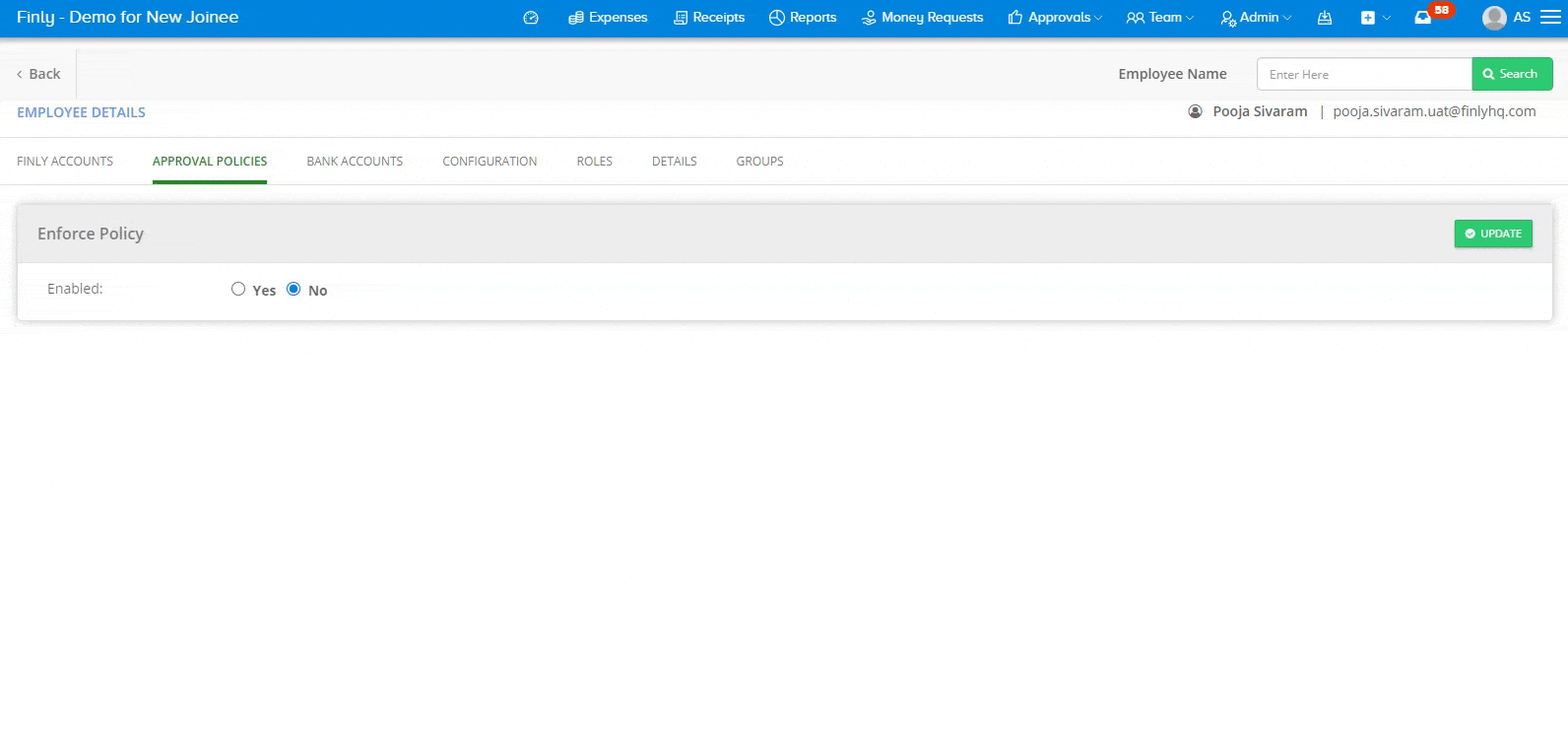Open the Money Requests menu item

tap(922, 18)
